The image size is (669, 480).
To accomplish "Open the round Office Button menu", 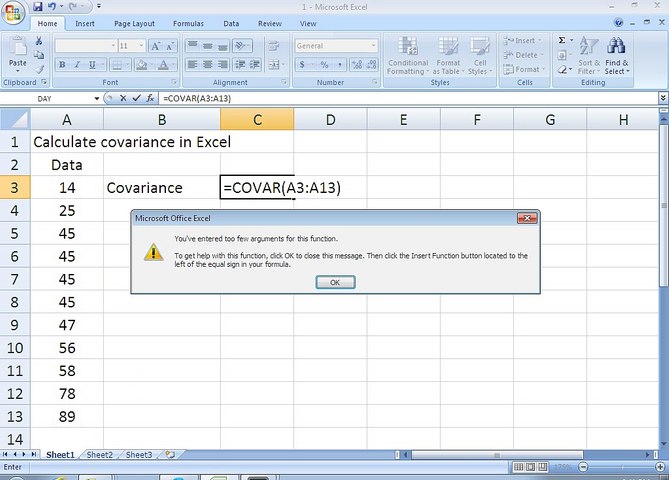I will [x=13, y=12].
